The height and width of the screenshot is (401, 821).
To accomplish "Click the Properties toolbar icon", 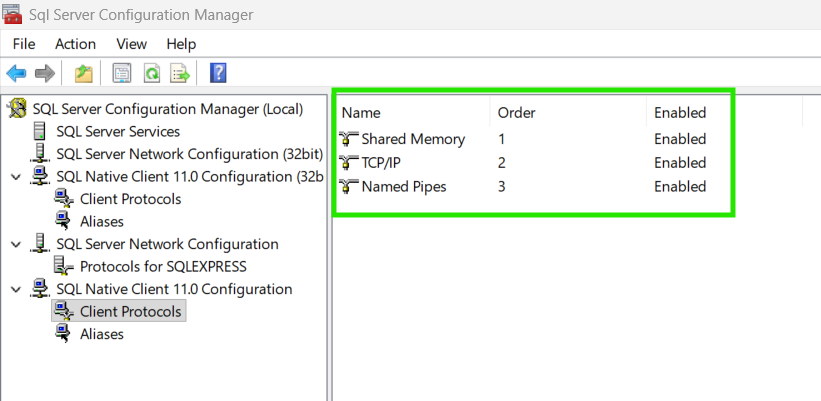I will [121, 73].
